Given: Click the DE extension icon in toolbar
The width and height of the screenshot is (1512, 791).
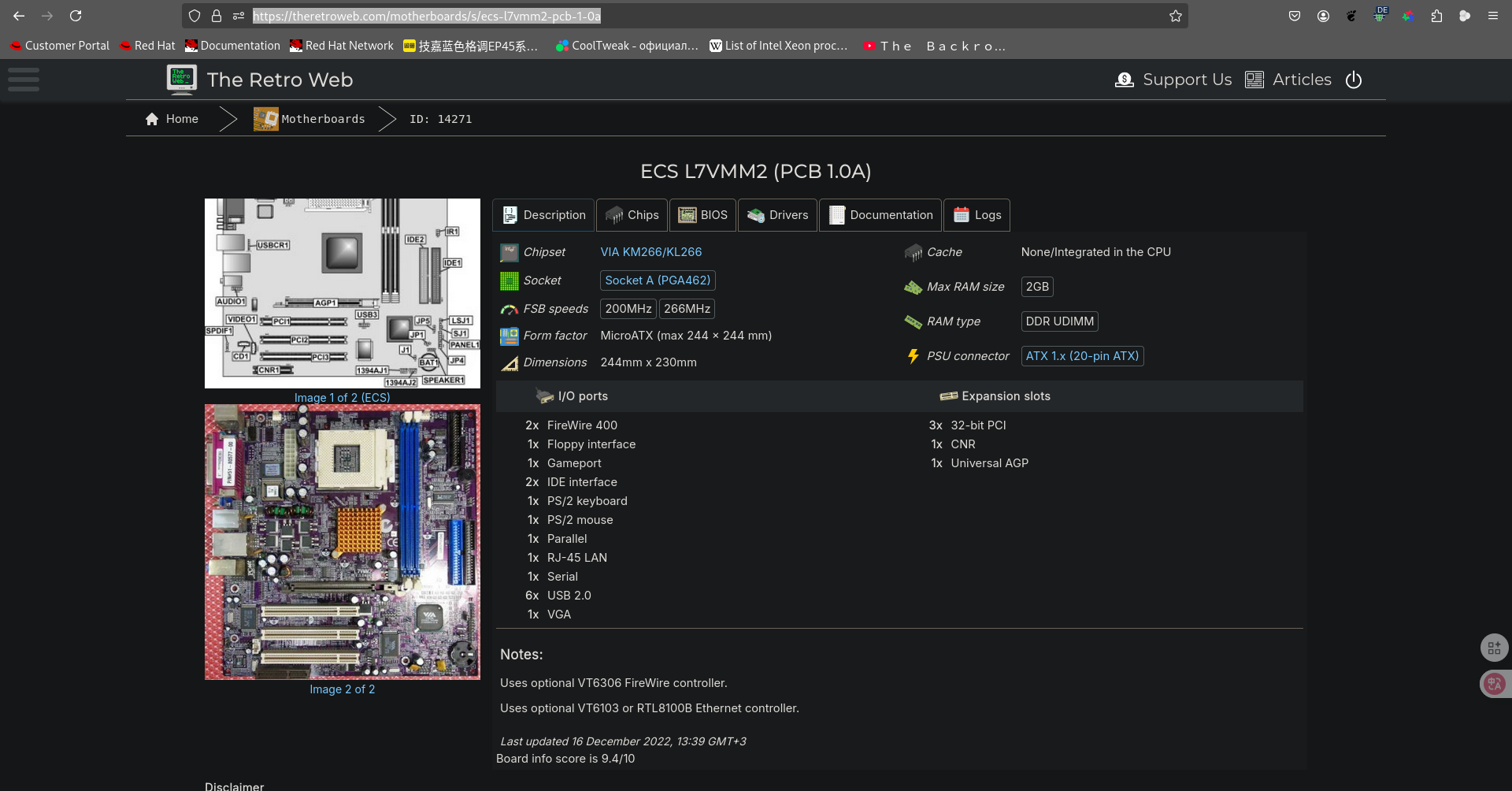Looking at the screenshot, I should (x=1380, y=15).
